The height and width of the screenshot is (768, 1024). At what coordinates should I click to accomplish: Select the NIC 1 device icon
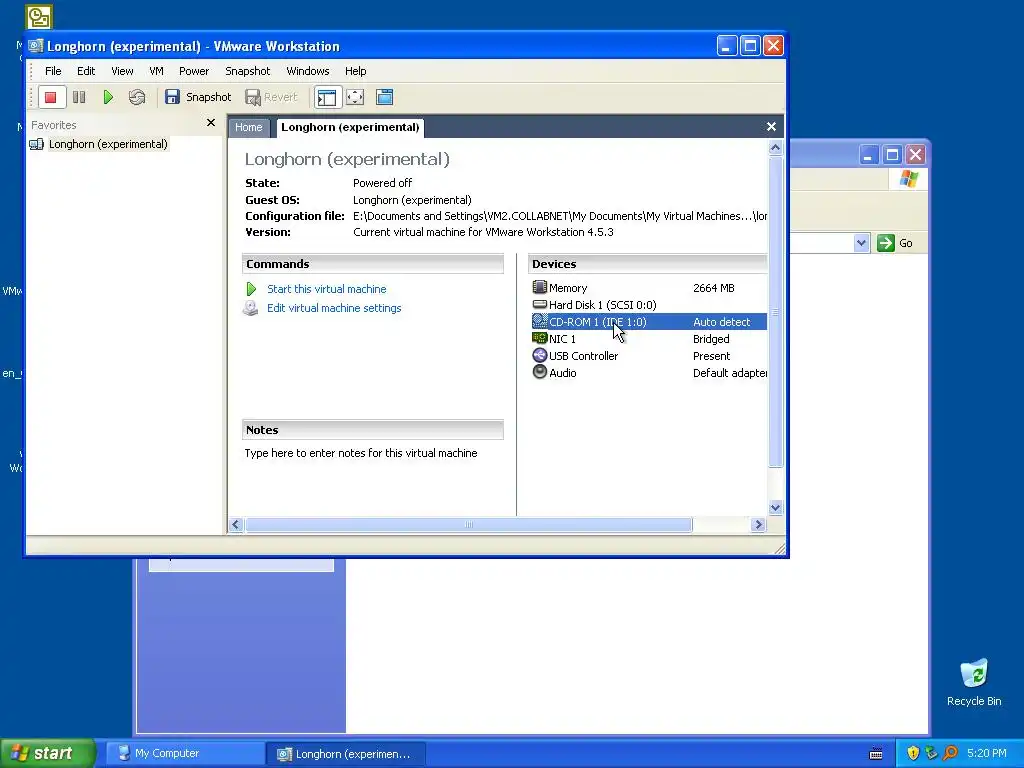539,338
